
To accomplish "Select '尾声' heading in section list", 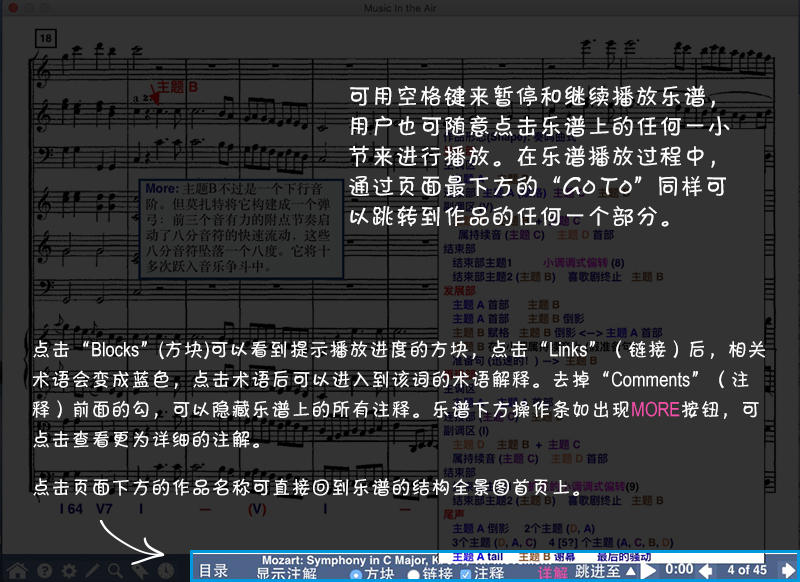I will click(x=454, y=515).
